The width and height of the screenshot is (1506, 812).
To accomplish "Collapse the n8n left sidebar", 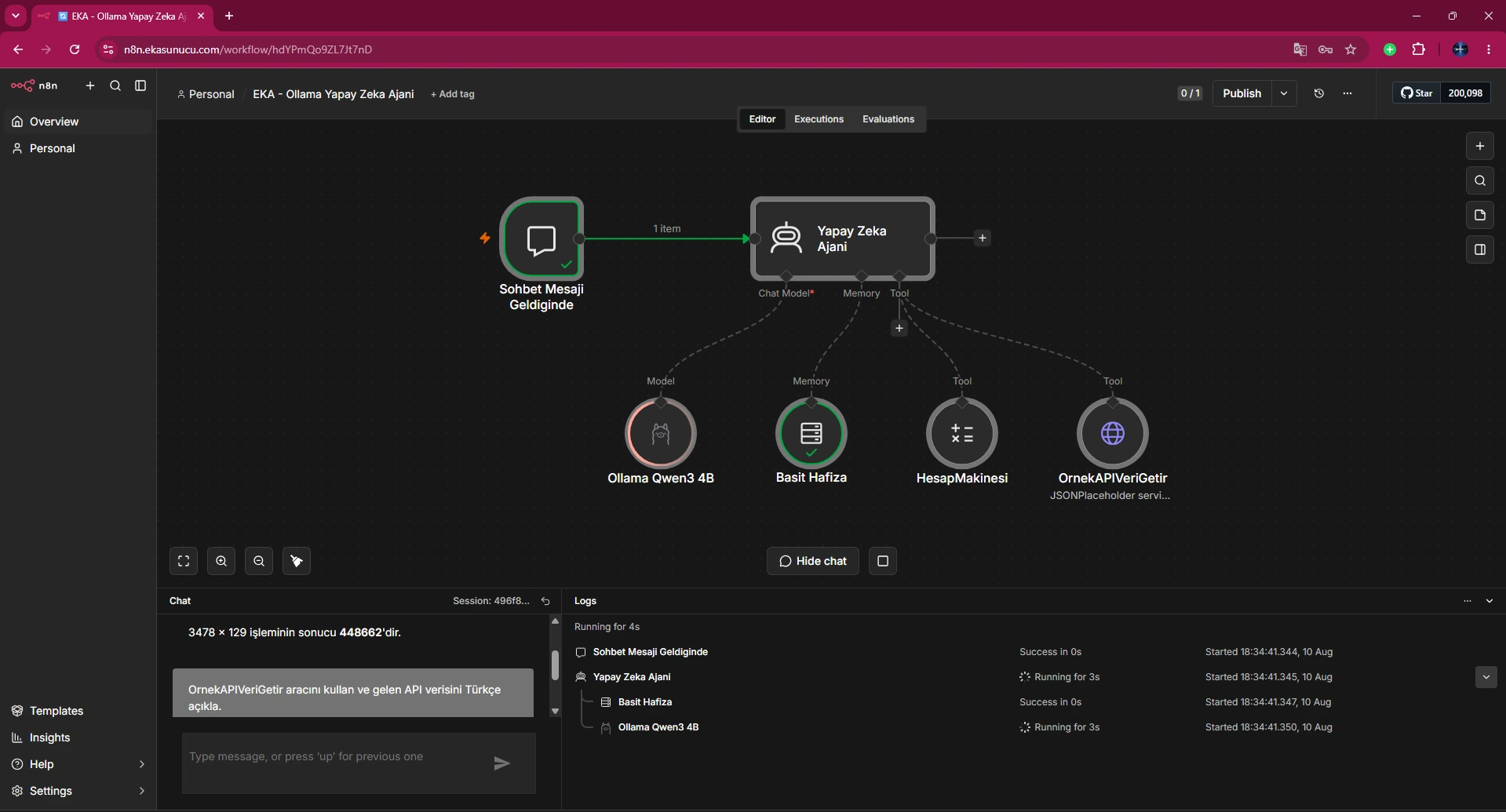I will (x=140, y=86).
